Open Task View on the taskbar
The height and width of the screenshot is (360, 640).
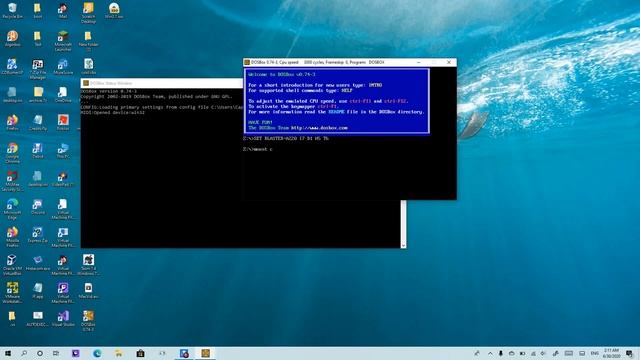pos(56,353)
